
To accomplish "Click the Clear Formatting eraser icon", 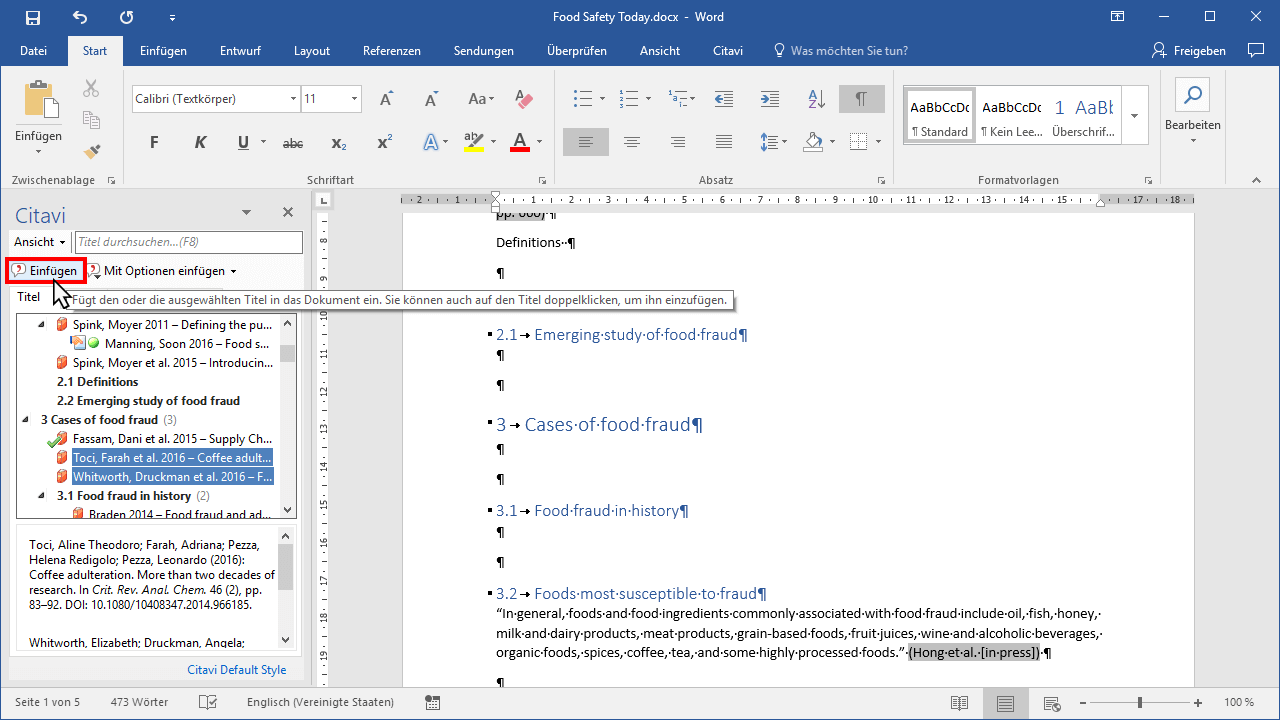I will point(523,99).
